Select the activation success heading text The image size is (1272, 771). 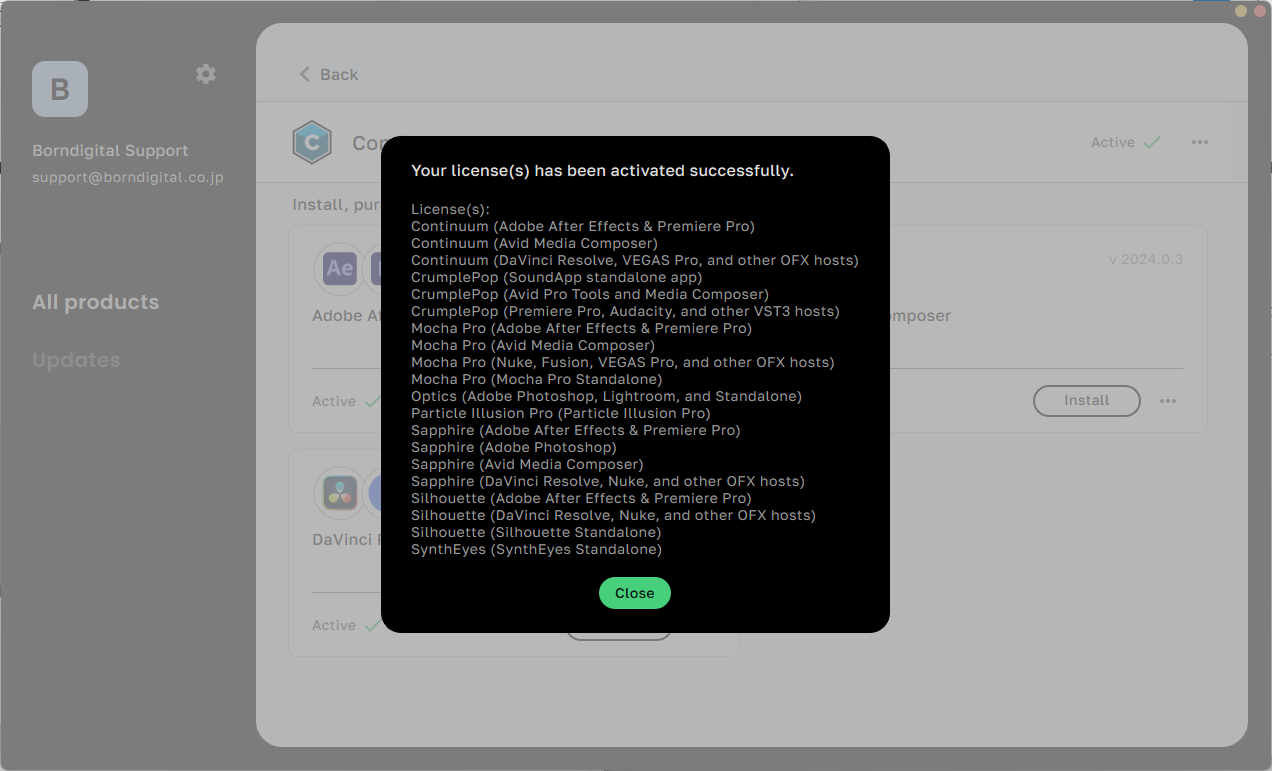pyautogui.click(x=602, y=171)
